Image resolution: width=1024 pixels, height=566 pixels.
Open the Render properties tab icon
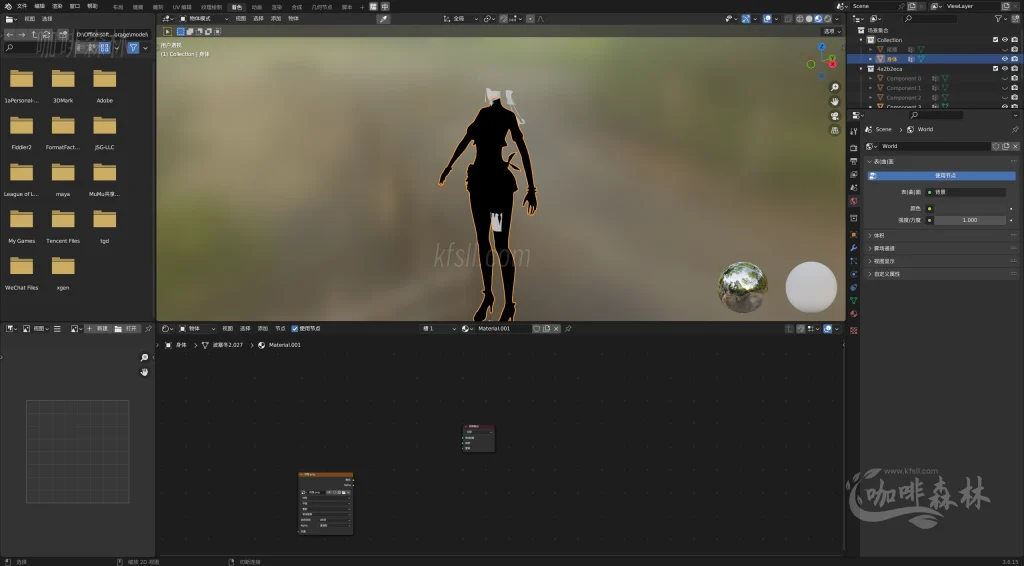854,148
